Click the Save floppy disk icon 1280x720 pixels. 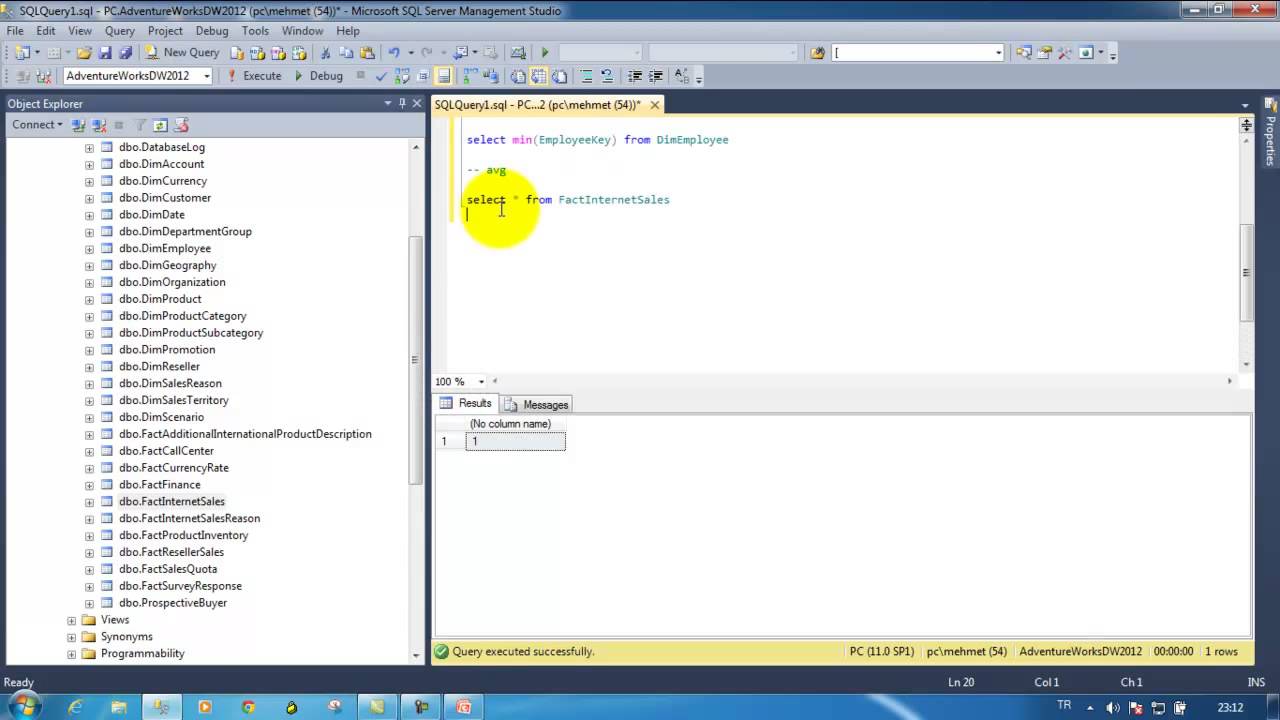click(106, 52)
